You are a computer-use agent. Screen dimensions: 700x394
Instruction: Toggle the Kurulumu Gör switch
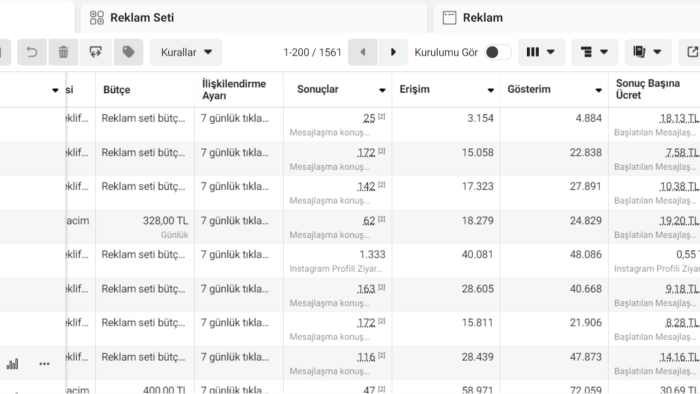[x=498, y=52]
